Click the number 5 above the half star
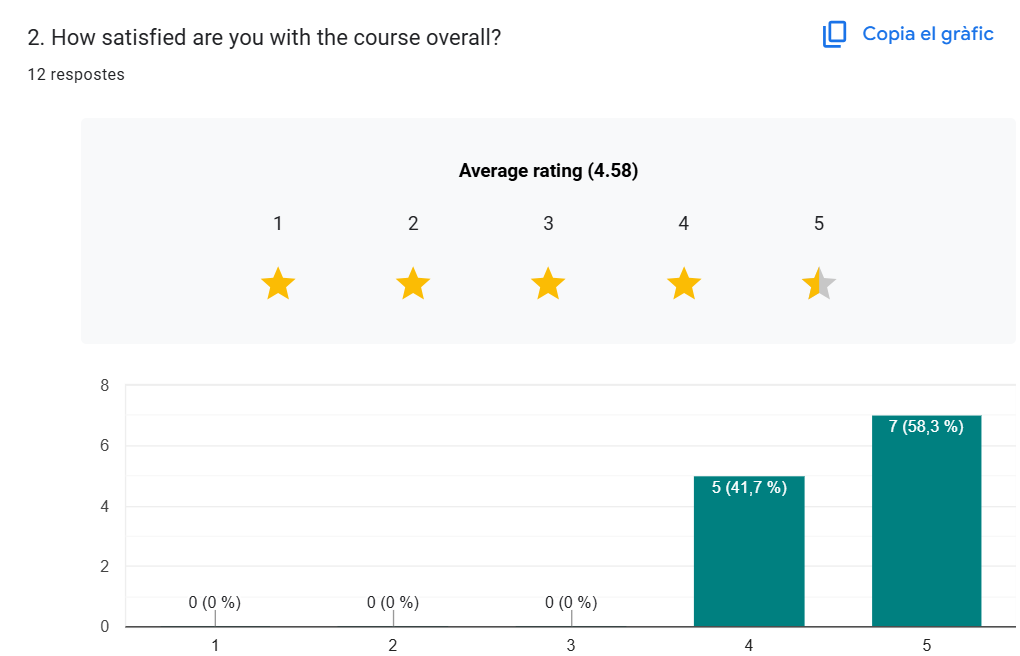1020x656 pixels. (819, 224)
